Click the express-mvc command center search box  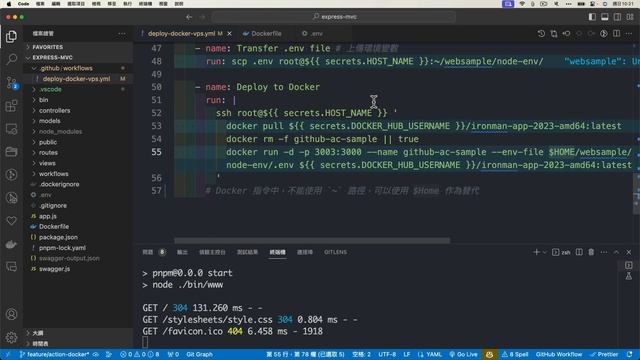(334, 17)
